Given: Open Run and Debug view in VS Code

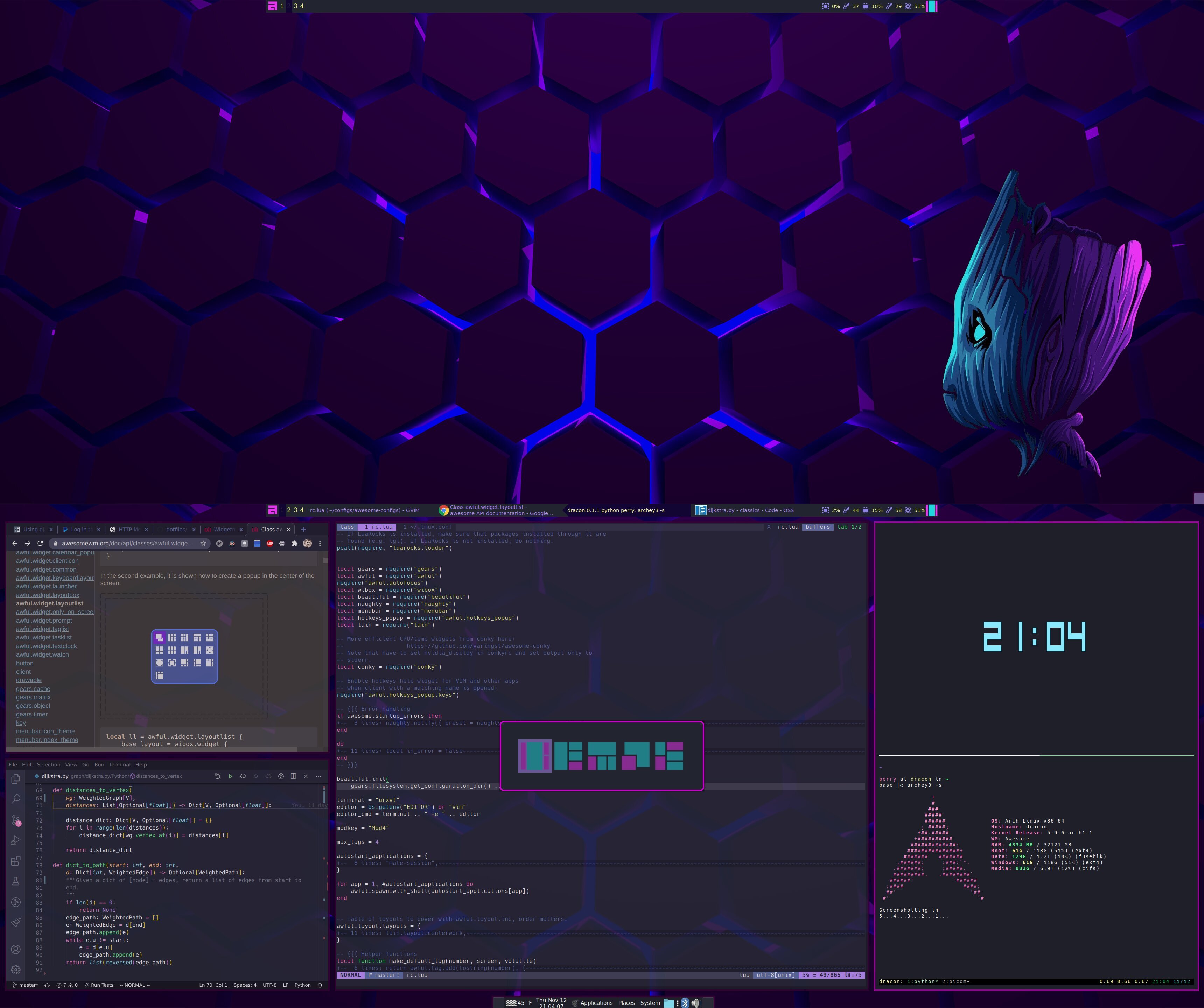Looking at the screenshot, I should coord(16,841).
